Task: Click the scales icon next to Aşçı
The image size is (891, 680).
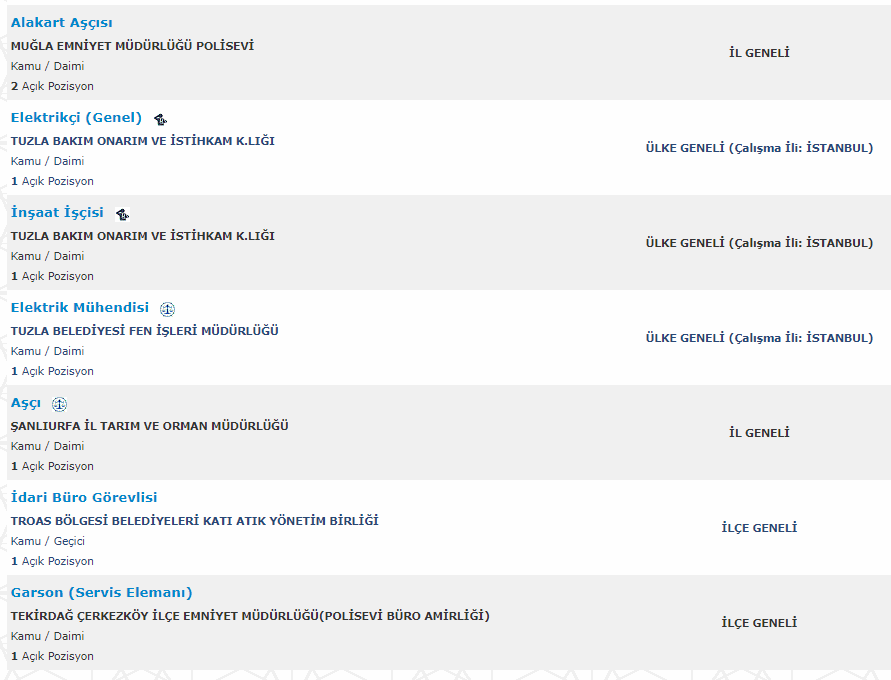Action: (x=59, y=404)
